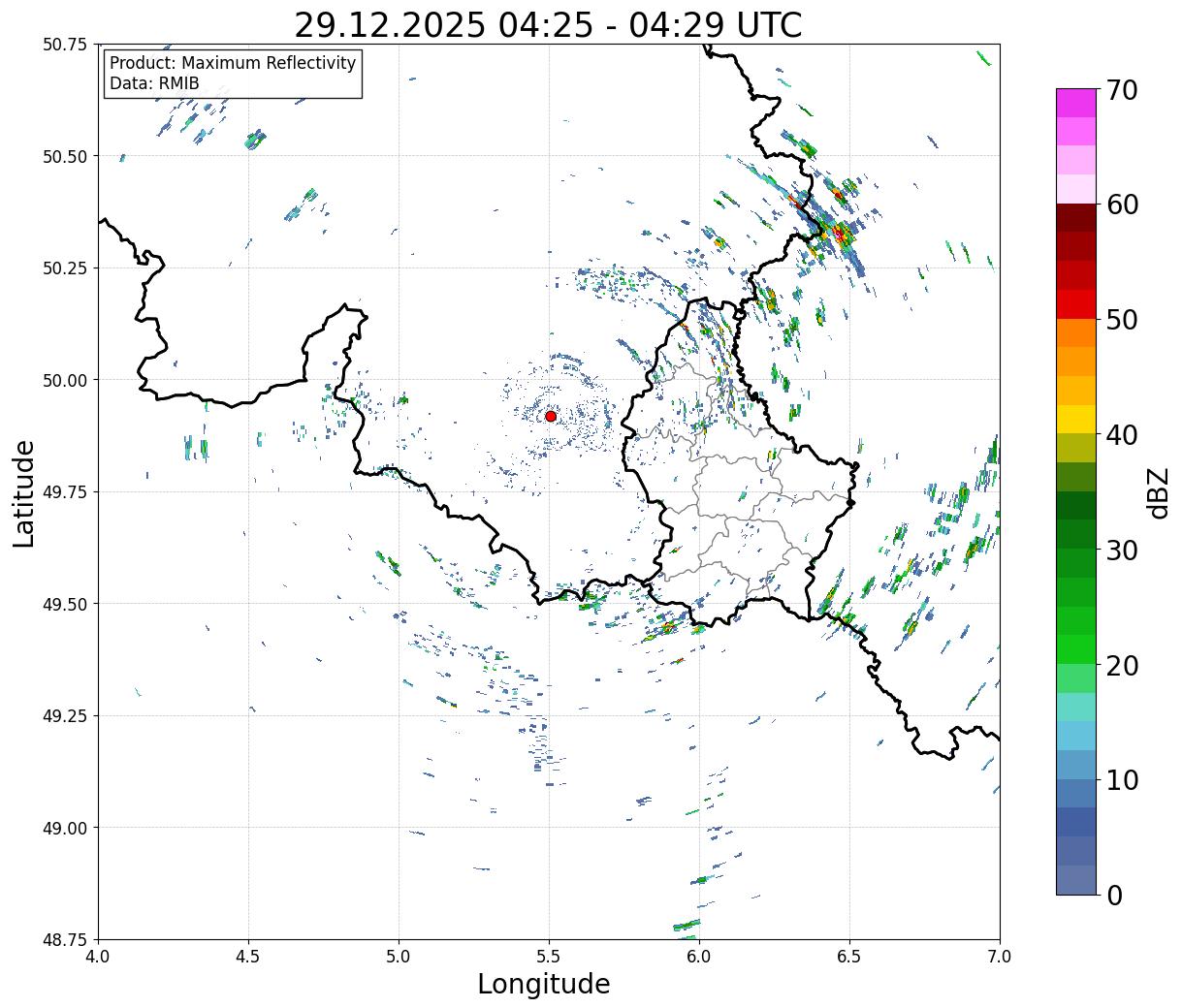Viewport: 1182px width, 1008px height.
Task: Click the colorbar tick label 60
Action: pyautogui.click(x=1121, y=205)
